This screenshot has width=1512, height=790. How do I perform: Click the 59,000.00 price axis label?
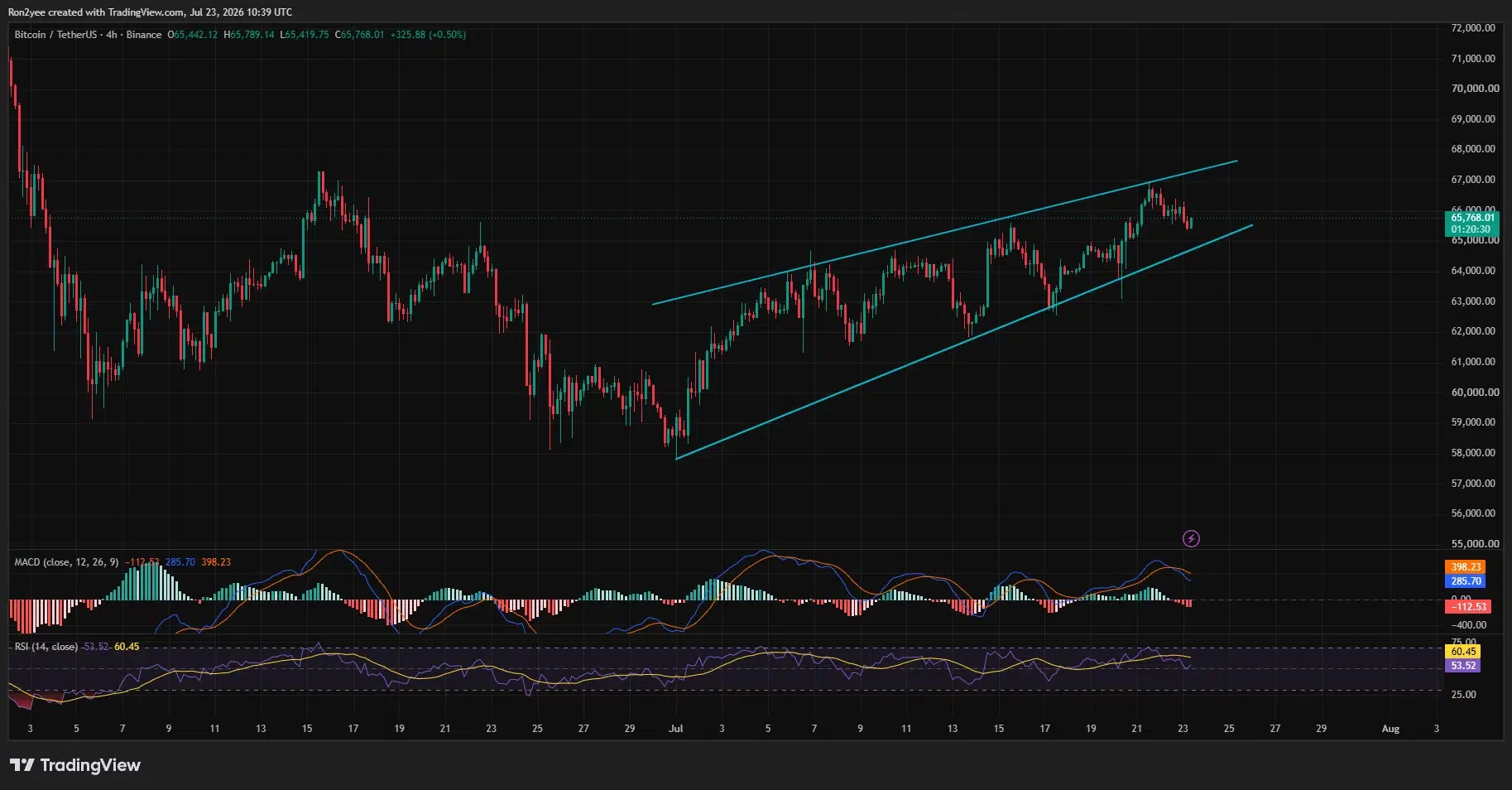(1473, 422)
